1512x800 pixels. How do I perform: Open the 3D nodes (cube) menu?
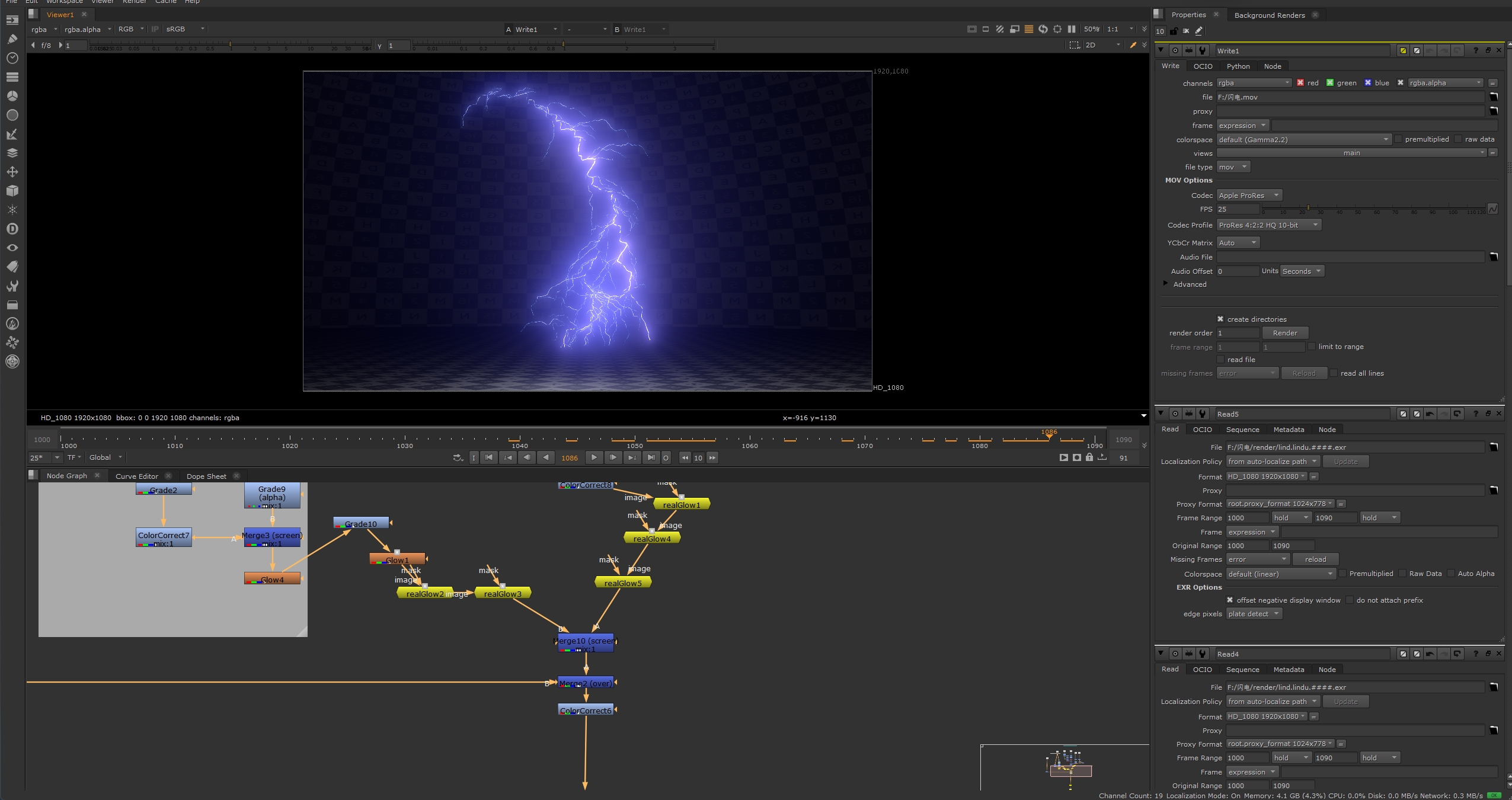coord(12,191)
